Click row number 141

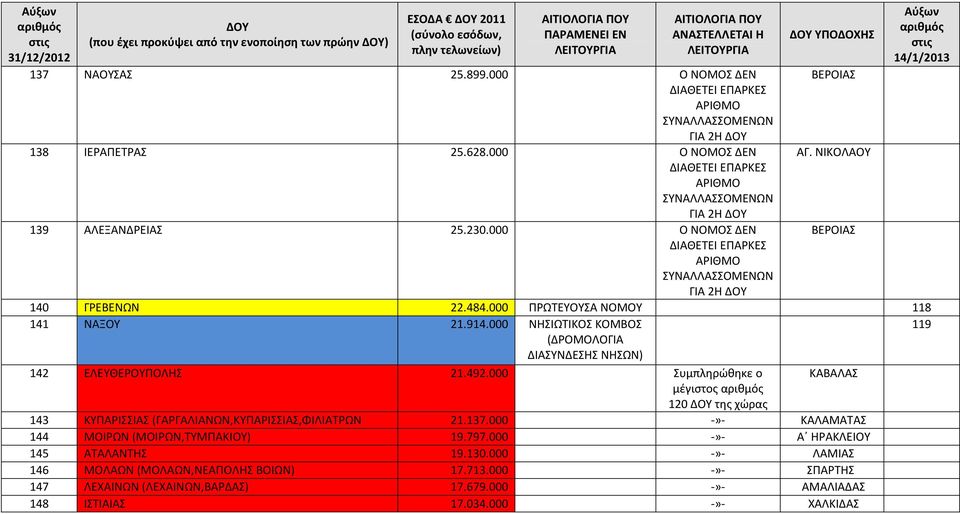click(x=39, y=324)
